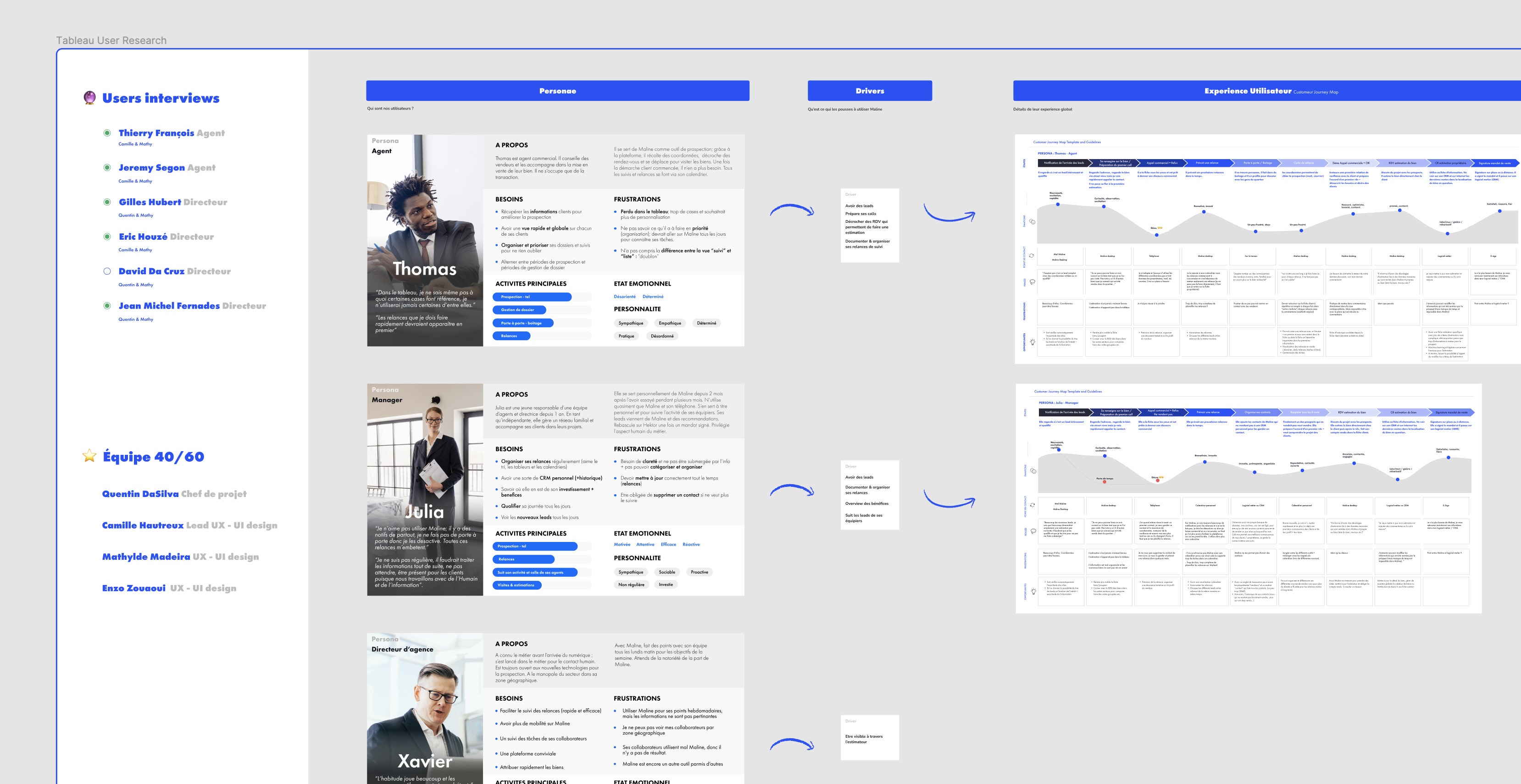The image size is (1521, 784).
Task: Click 'Une plateforme conviviale' in Xavier's besoins
Action: coord(528,754)
